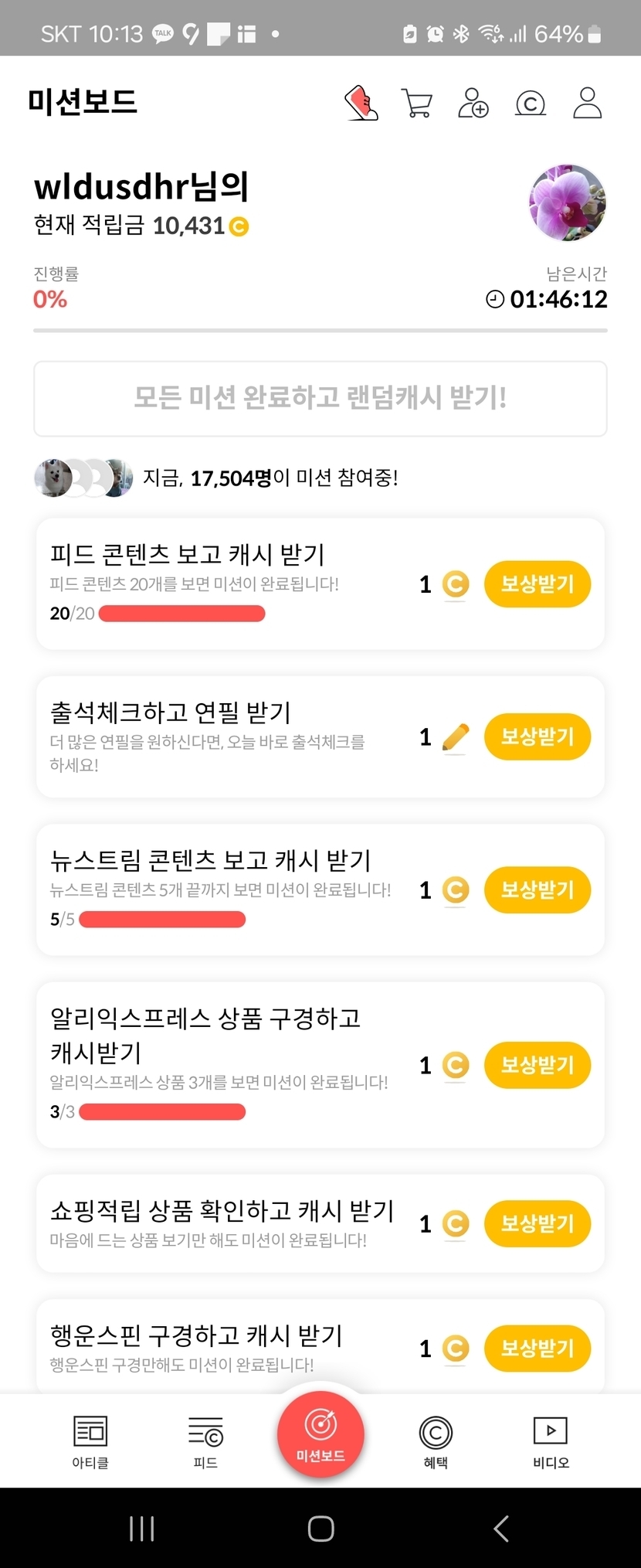Claim reward for 행운스핀 구경 mission

[x=538, y=1349]
